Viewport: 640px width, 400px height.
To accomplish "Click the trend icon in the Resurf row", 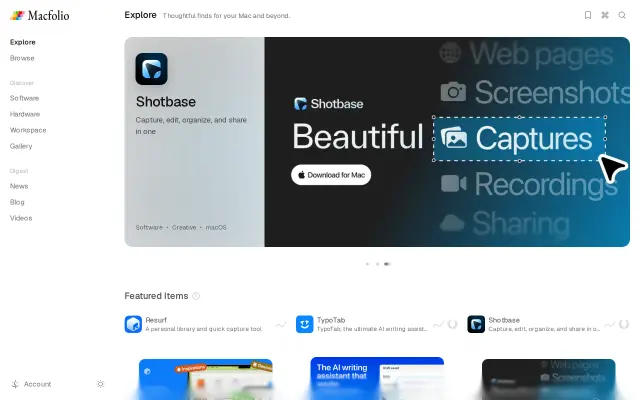I will tap(281, 324).
